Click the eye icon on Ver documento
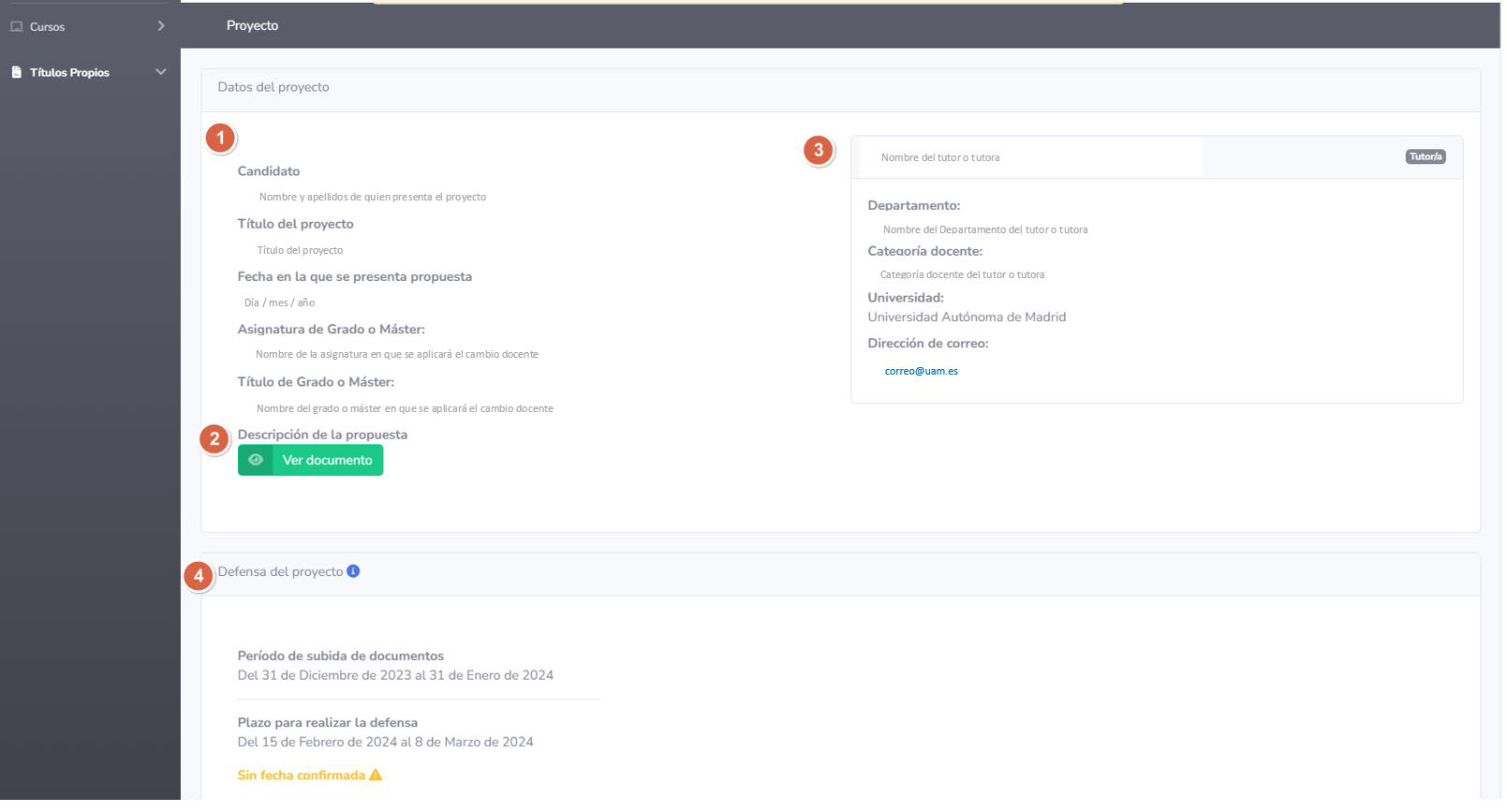 point(255,460)
